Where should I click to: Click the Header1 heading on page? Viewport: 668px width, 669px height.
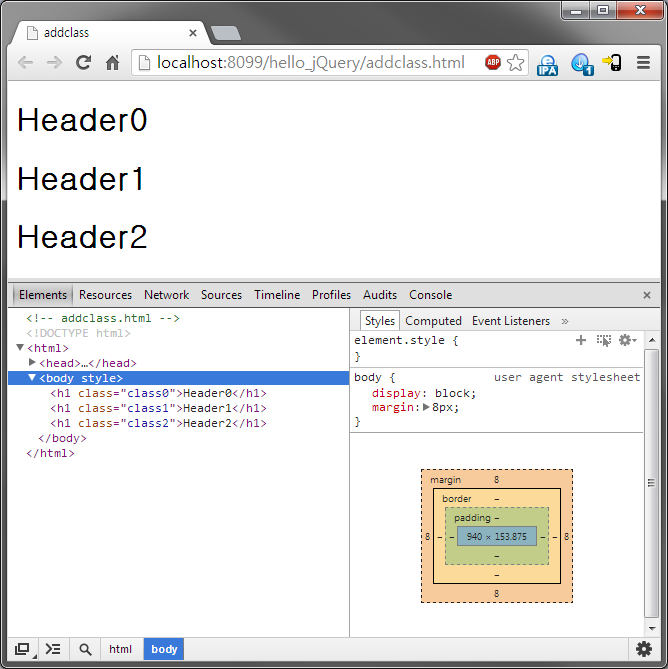[x=80, y=178]
